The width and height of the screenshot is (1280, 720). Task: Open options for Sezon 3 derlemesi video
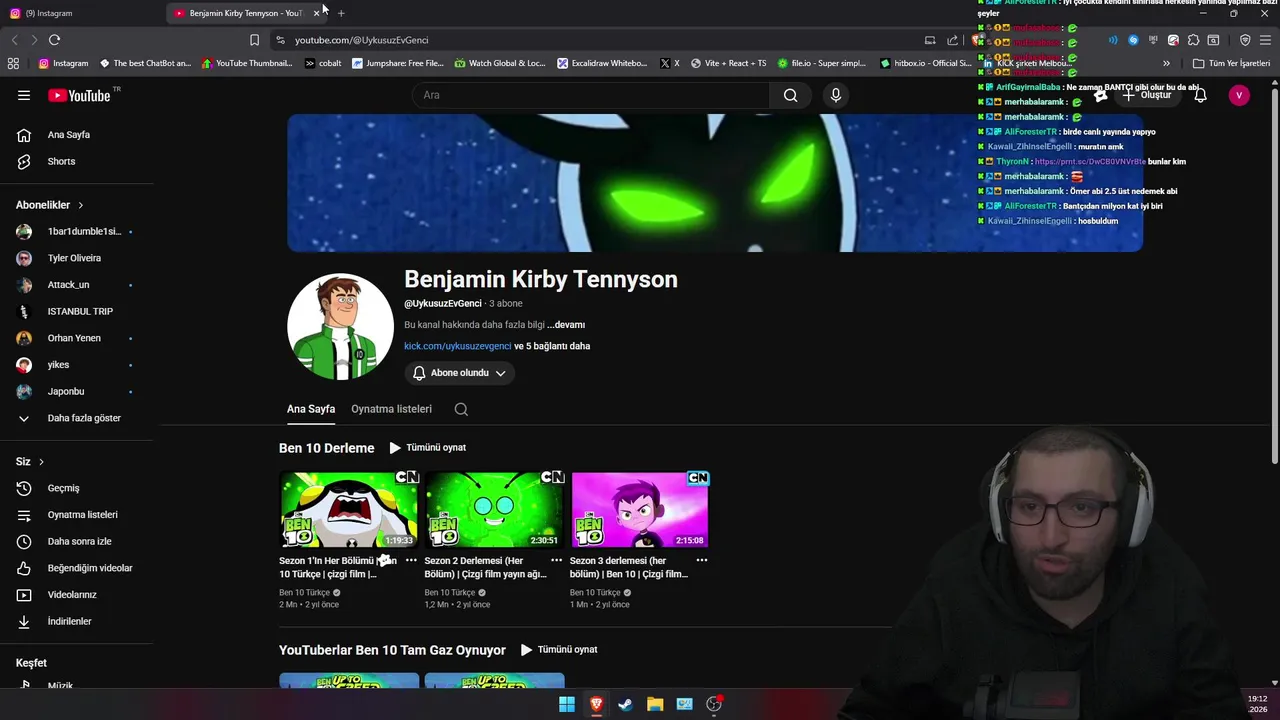(702, 561)
